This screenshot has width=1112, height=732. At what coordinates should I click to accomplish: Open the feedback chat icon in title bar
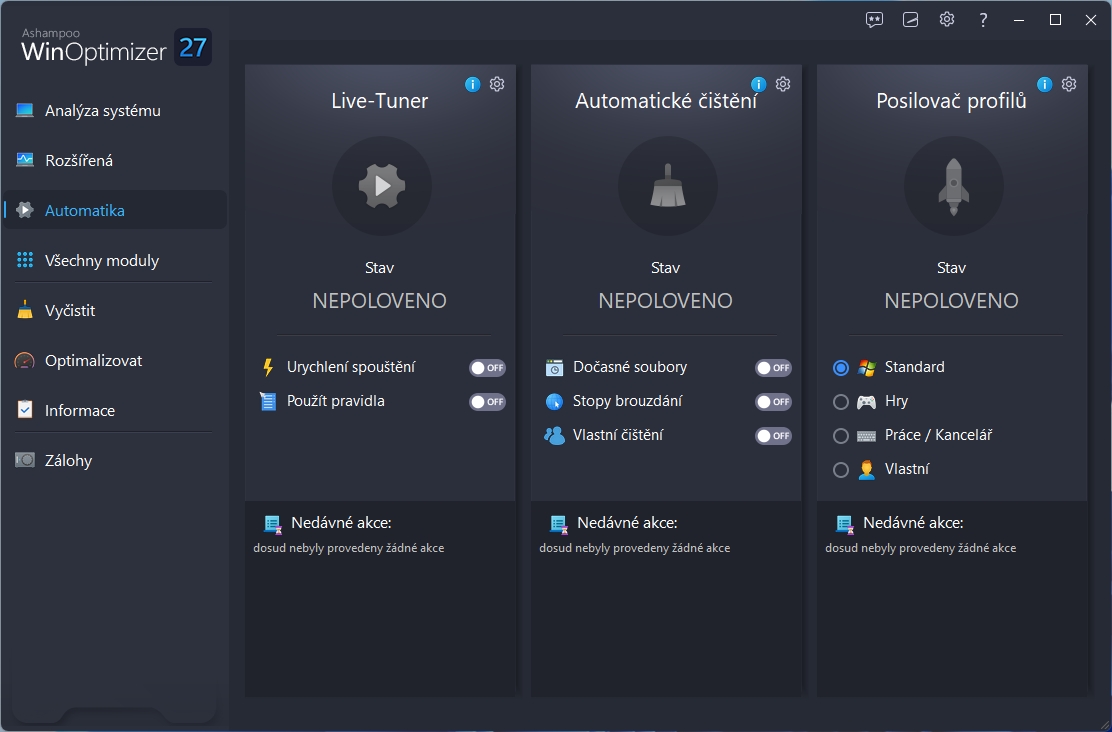click(875, 20)
